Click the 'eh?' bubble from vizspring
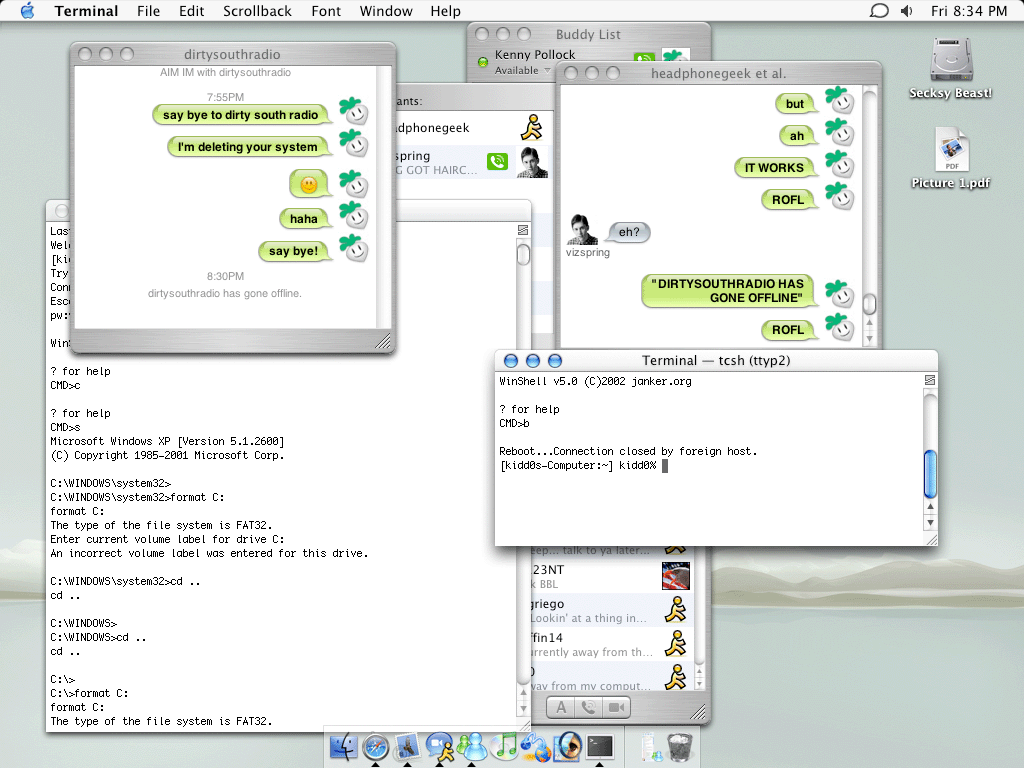The image size is (1024, 768). tap(629, 232)
